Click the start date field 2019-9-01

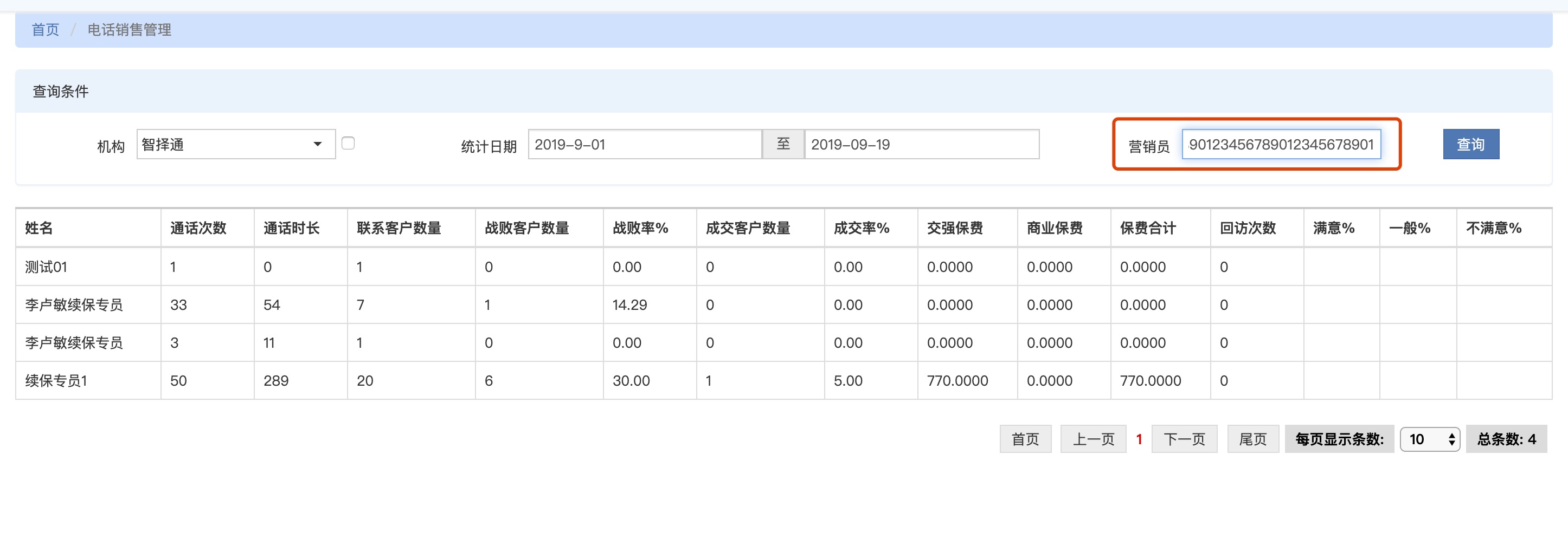coord(644,145)
